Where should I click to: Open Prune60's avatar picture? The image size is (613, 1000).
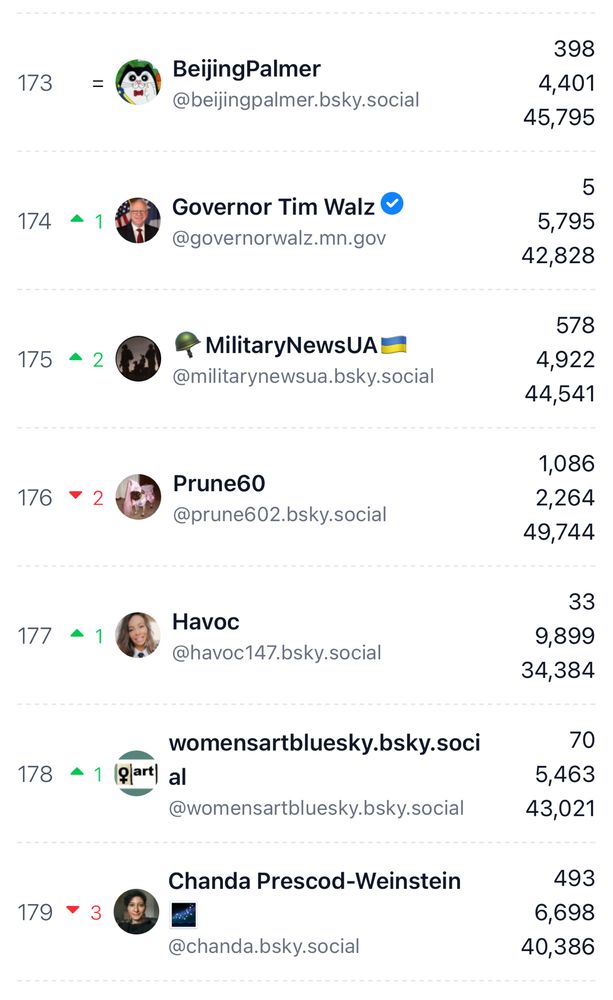(138, 497)
